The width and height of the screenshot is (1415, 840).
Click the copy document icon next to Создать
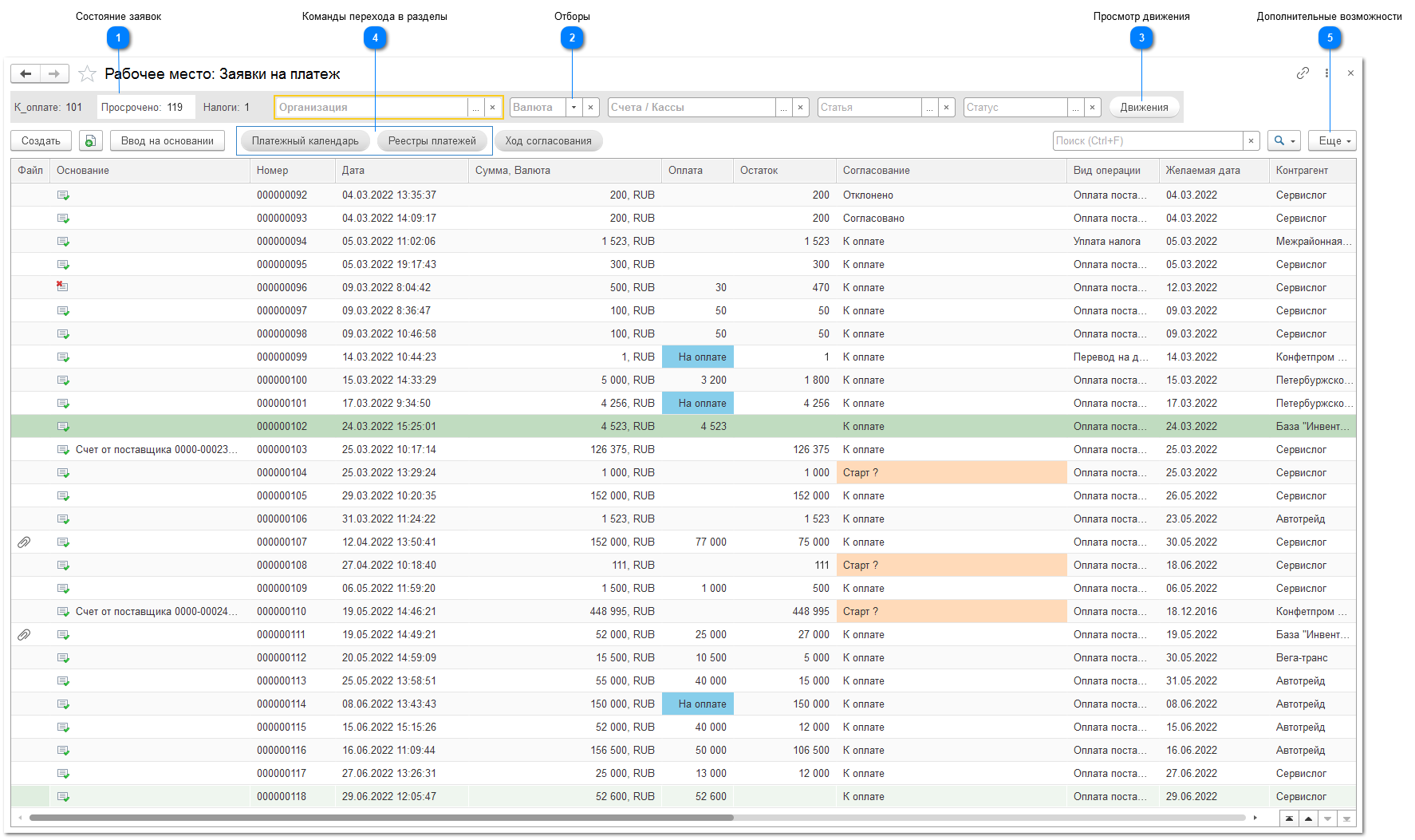tap(91, 141)
